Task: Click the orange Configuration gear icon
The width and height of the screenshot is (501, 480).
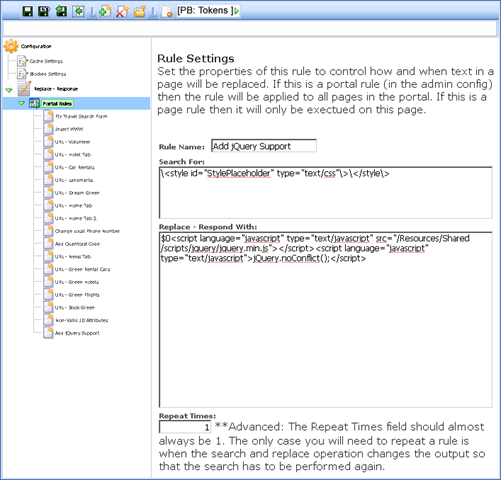Action: [11, 46]
